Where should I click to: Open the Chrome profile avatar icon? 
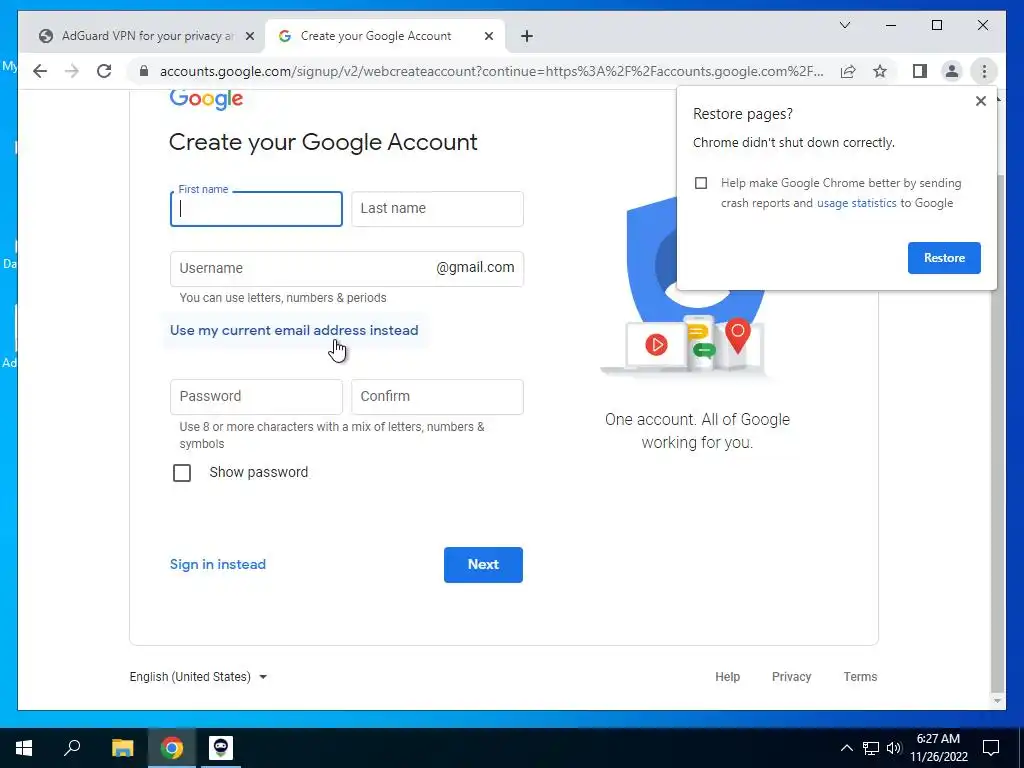tap(952, 71)
